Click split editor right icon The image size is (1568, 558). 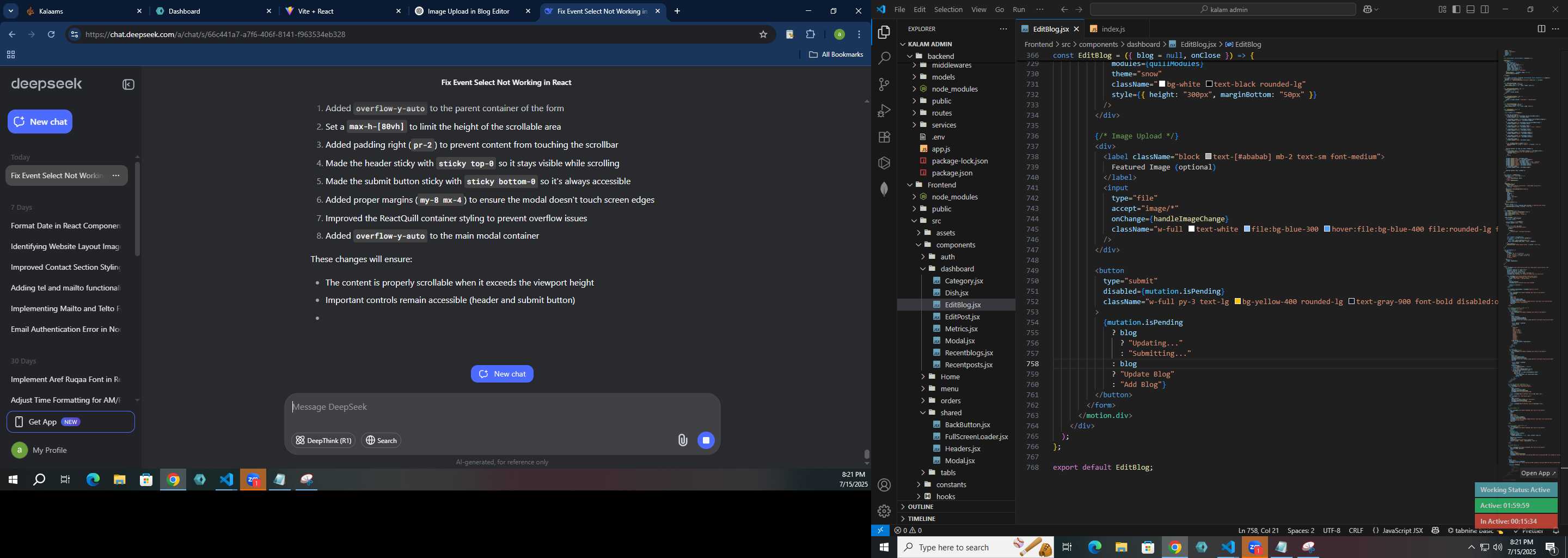click(x=1541, y=29)
